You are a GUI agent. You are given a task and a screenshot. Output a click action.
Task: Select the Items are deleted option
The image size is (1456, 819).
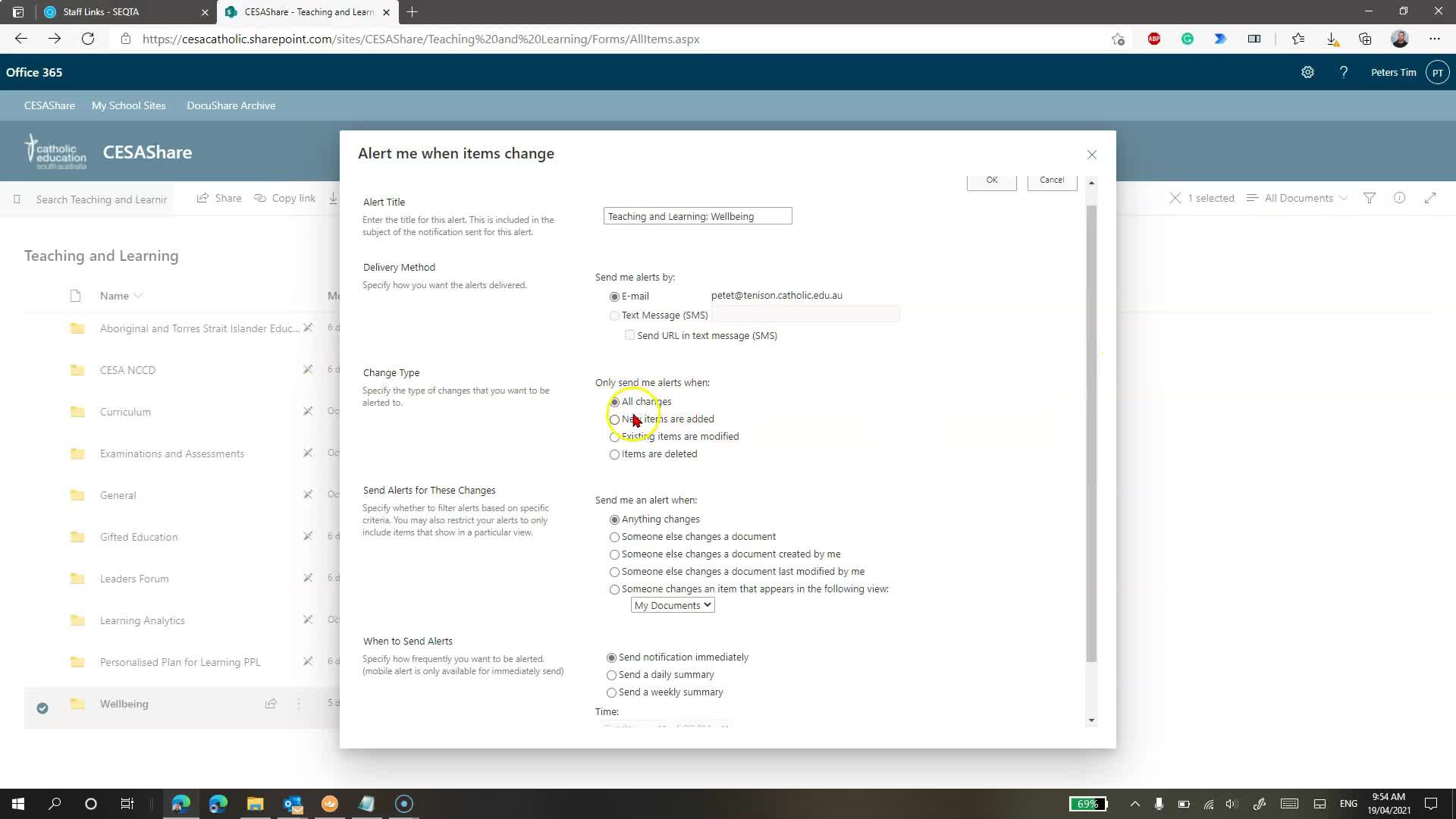pyautogui.click(x=614, y=454)
